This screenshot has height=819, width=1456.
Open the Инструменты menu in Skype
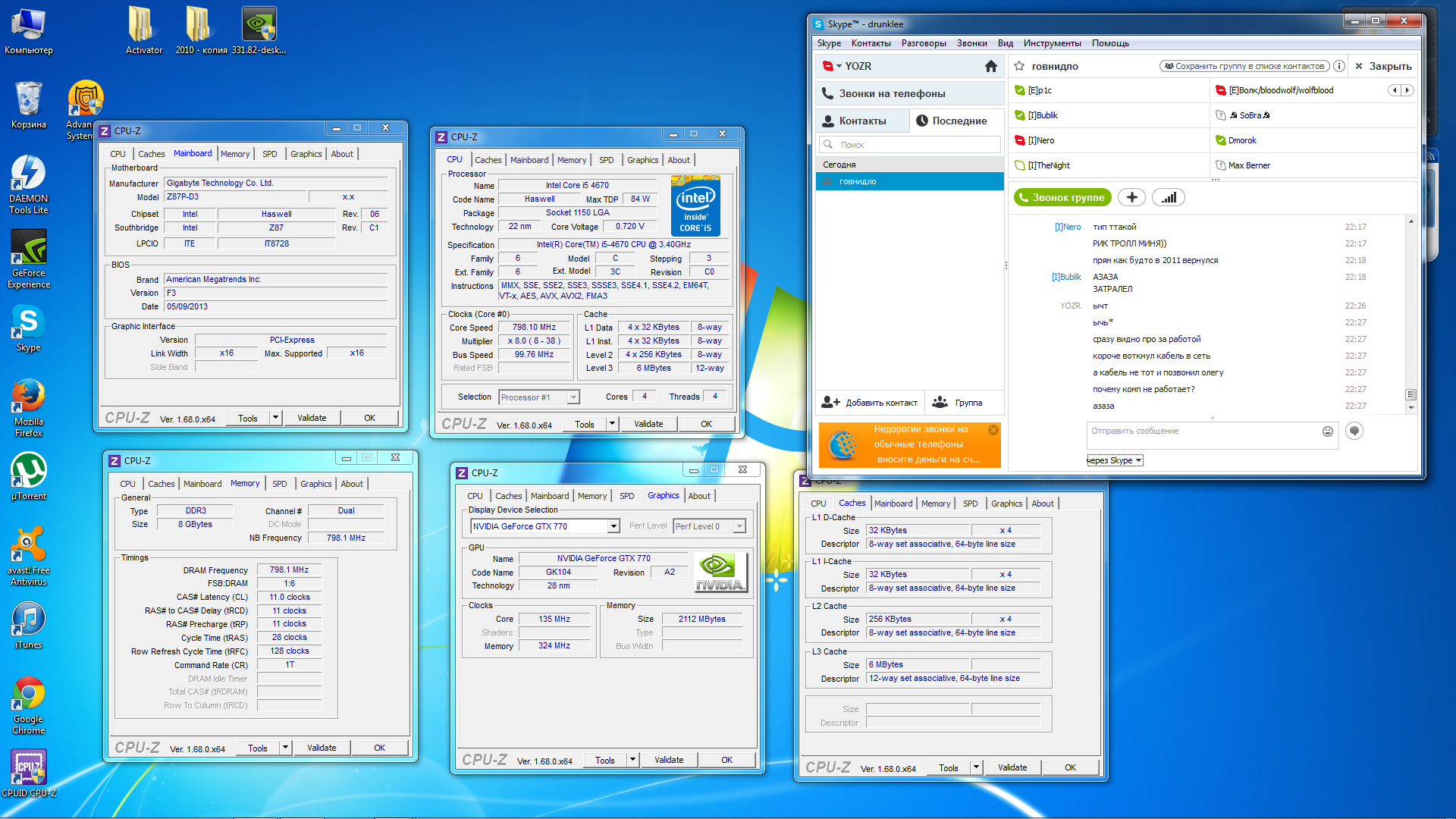1052,43
